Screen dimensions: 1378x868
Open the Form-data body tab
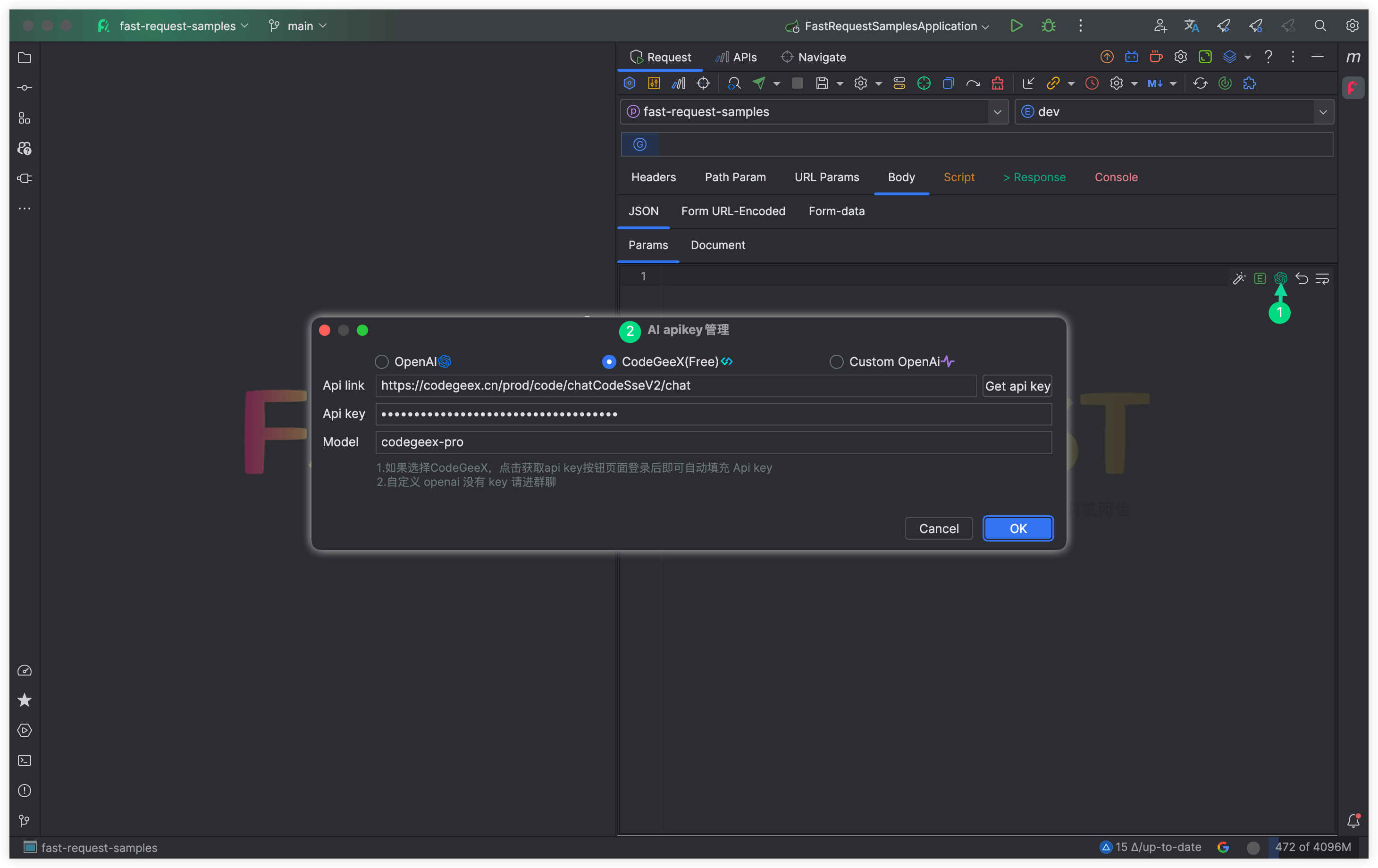coord(836,211)
